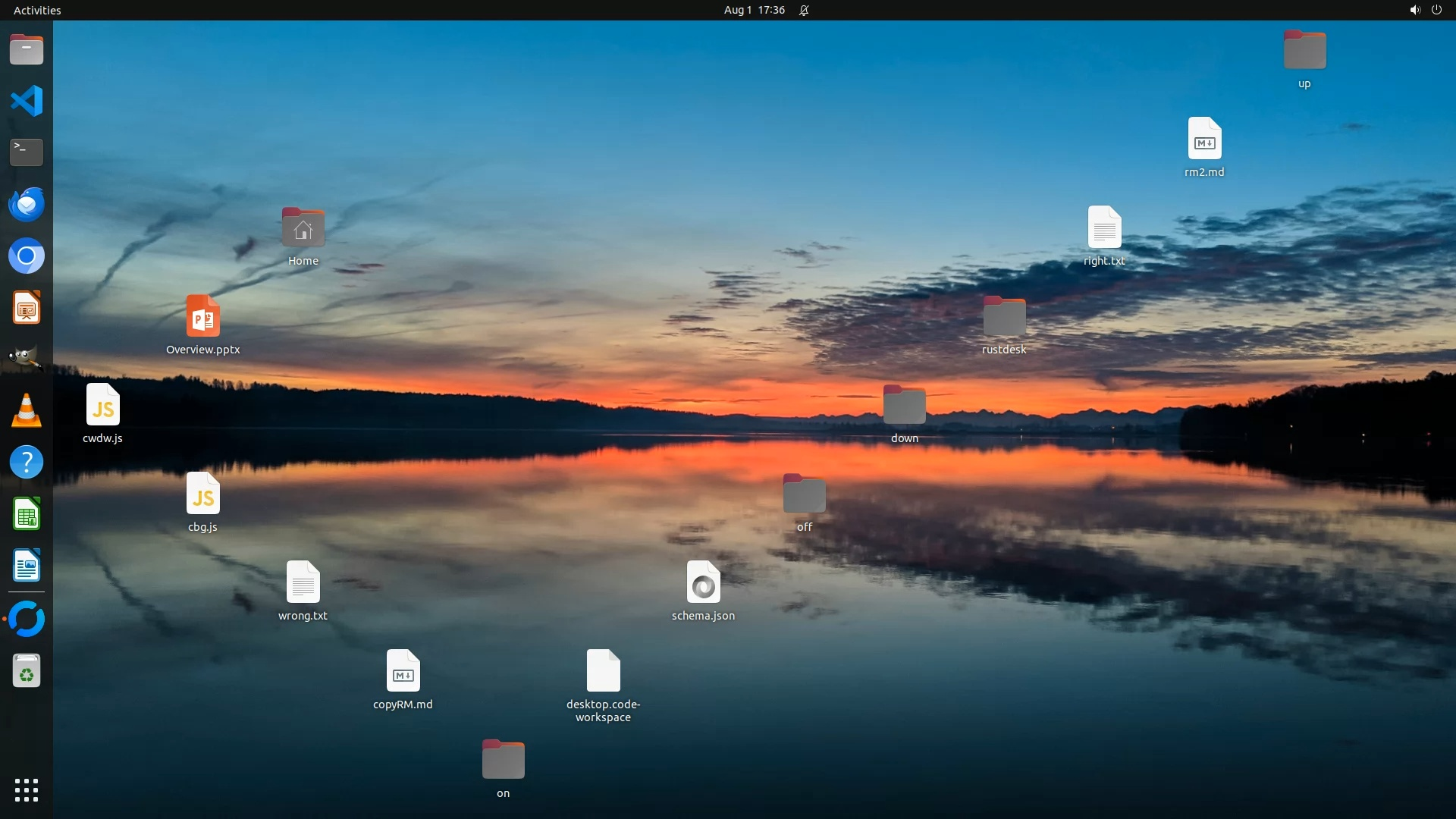Select the Overview.pptx file
Image resolution: width=1456 pixels, height=819 pixels.
click(x=203, y=317)
